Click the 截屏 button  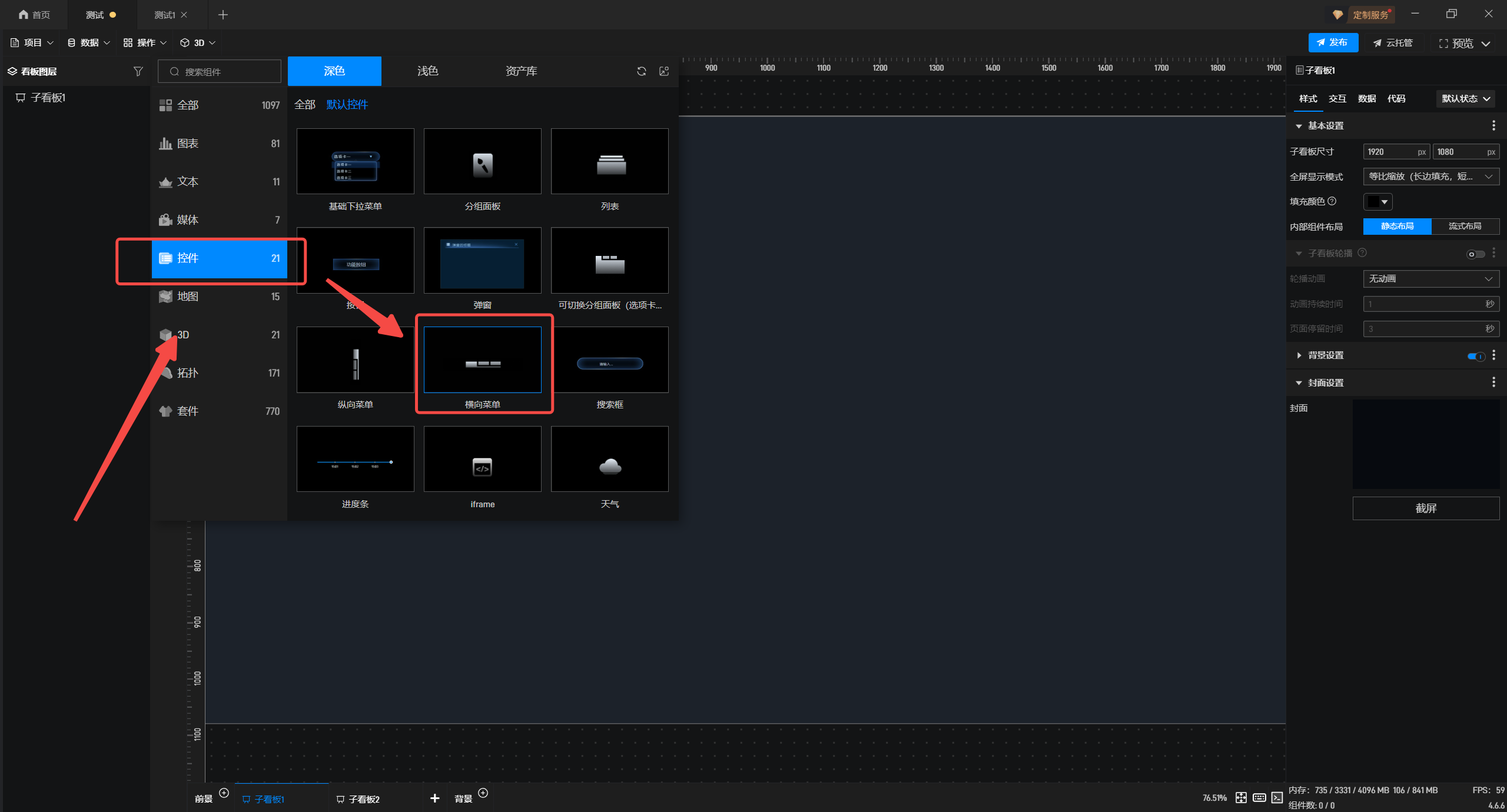point(1425,508)
